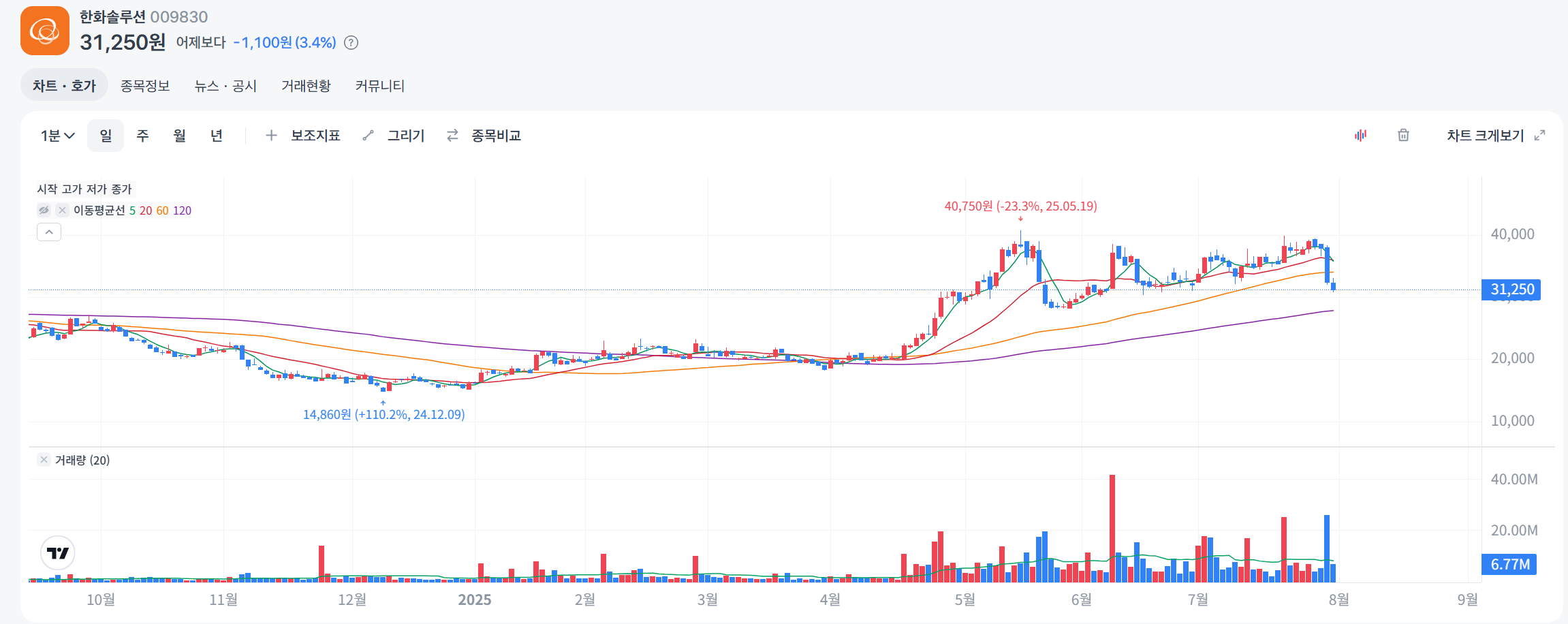Select the 년 (yearly) chart period
1568x624 pixels.
point(216,136)
